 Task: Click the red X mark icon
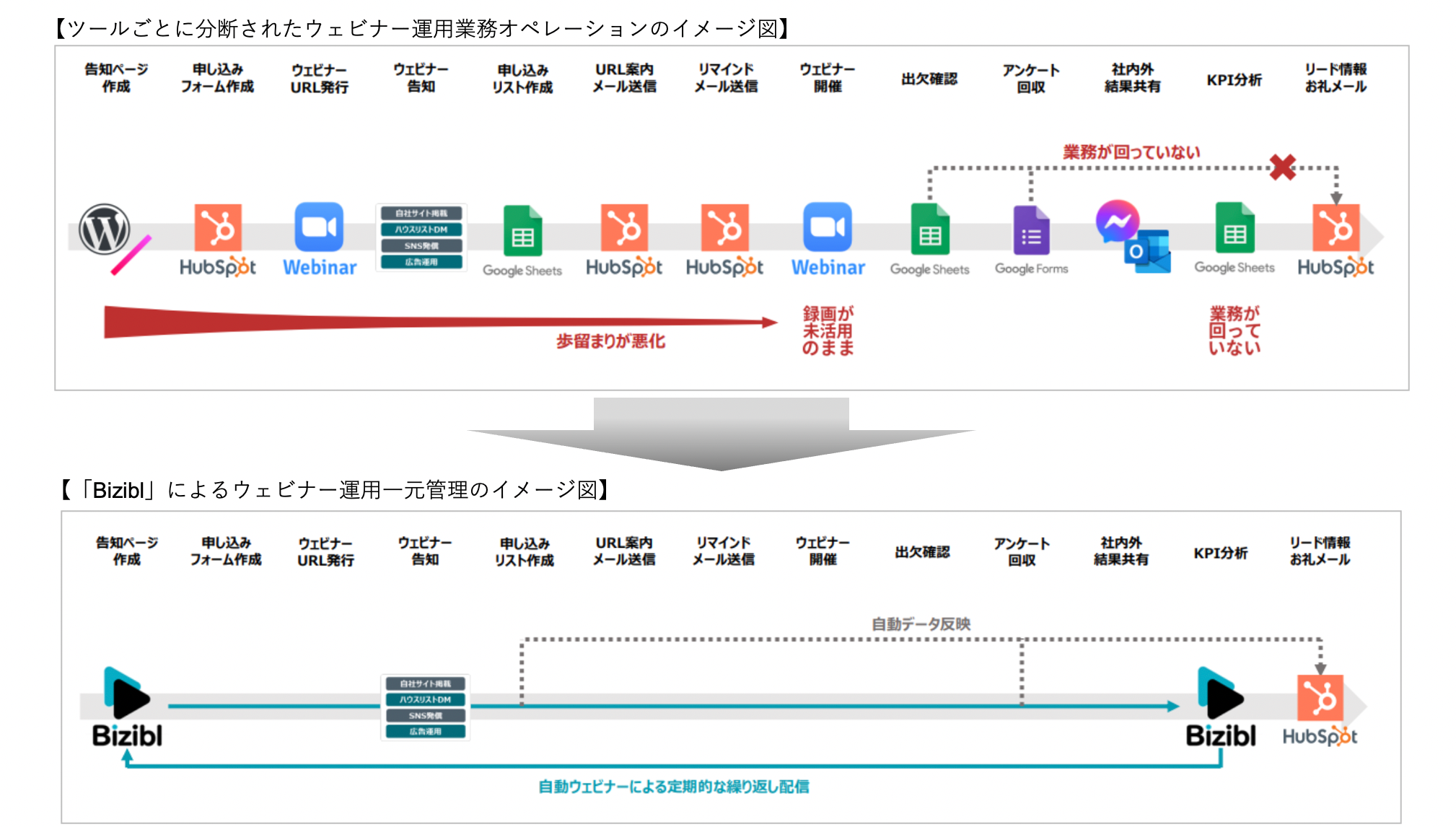(1283, 167)
